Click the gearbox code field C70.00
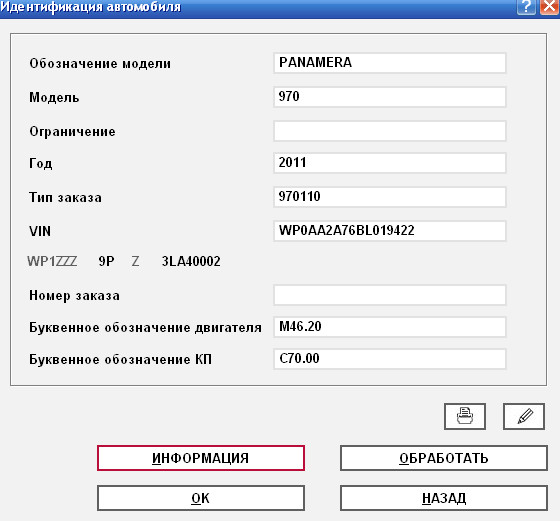Image resolution: width=560 pixels, height=521 pixels. 390,359
